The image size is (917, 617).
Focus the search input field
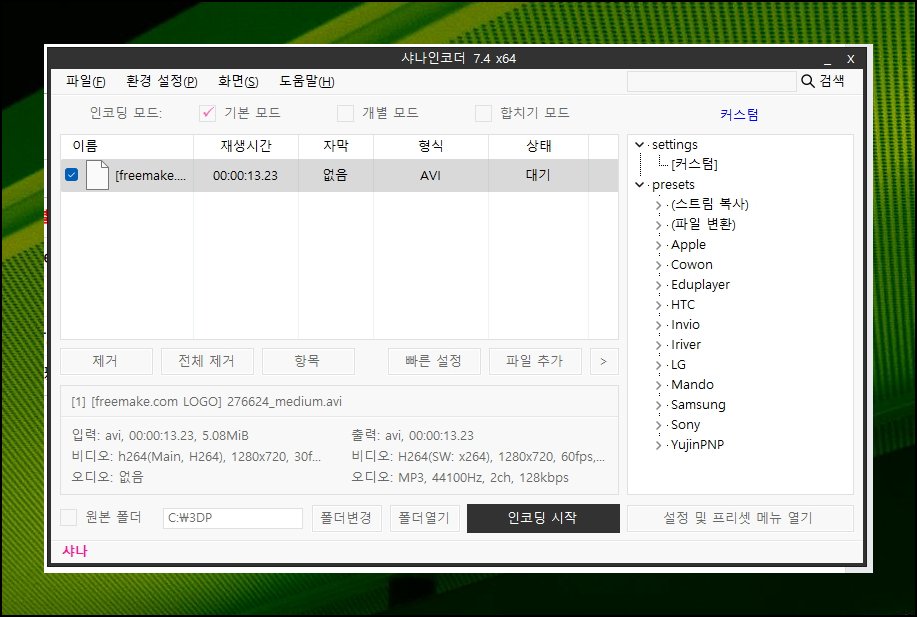[711, 81]
